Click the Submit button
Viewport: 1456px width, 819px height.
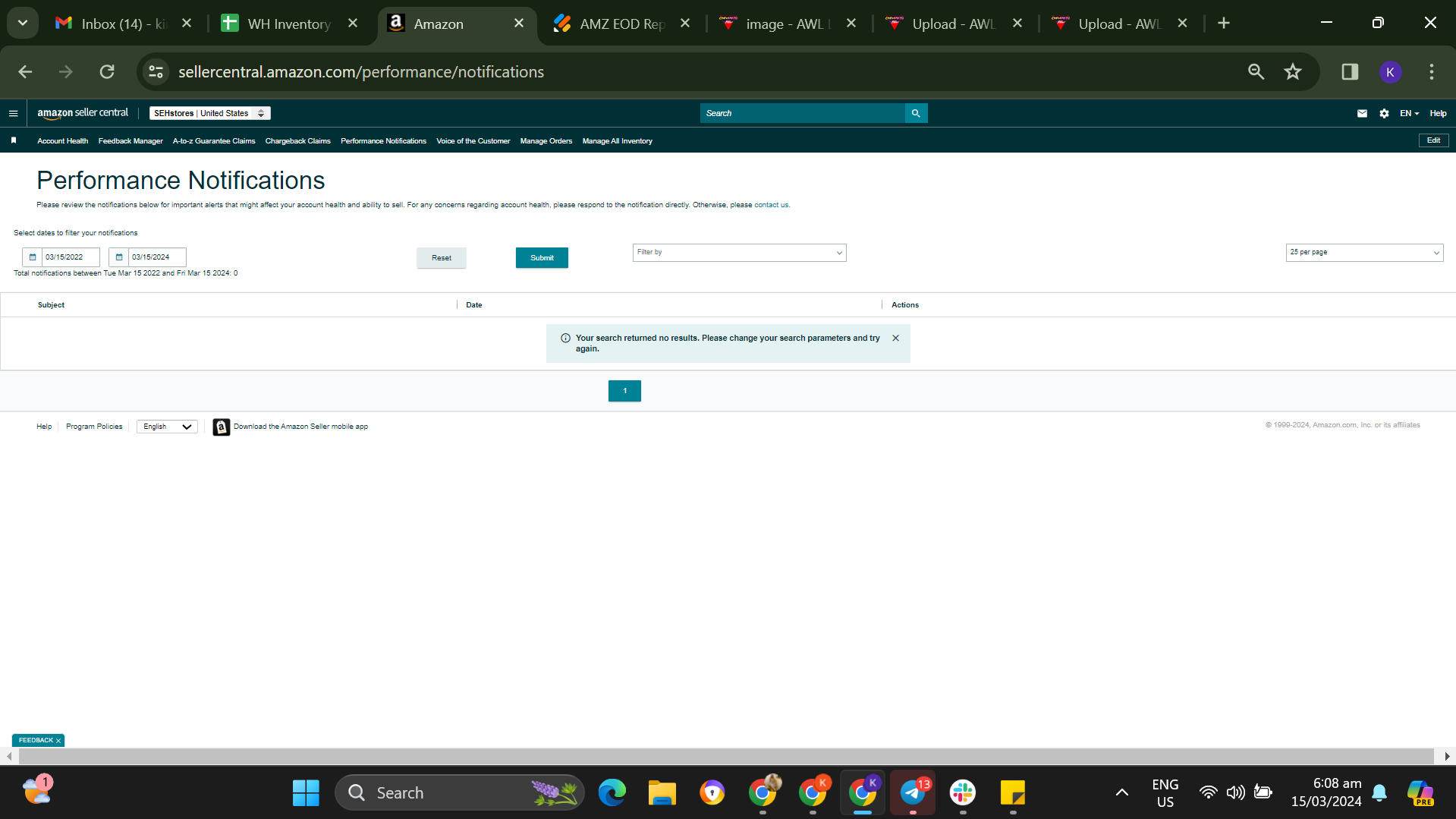tap(542, 258)
